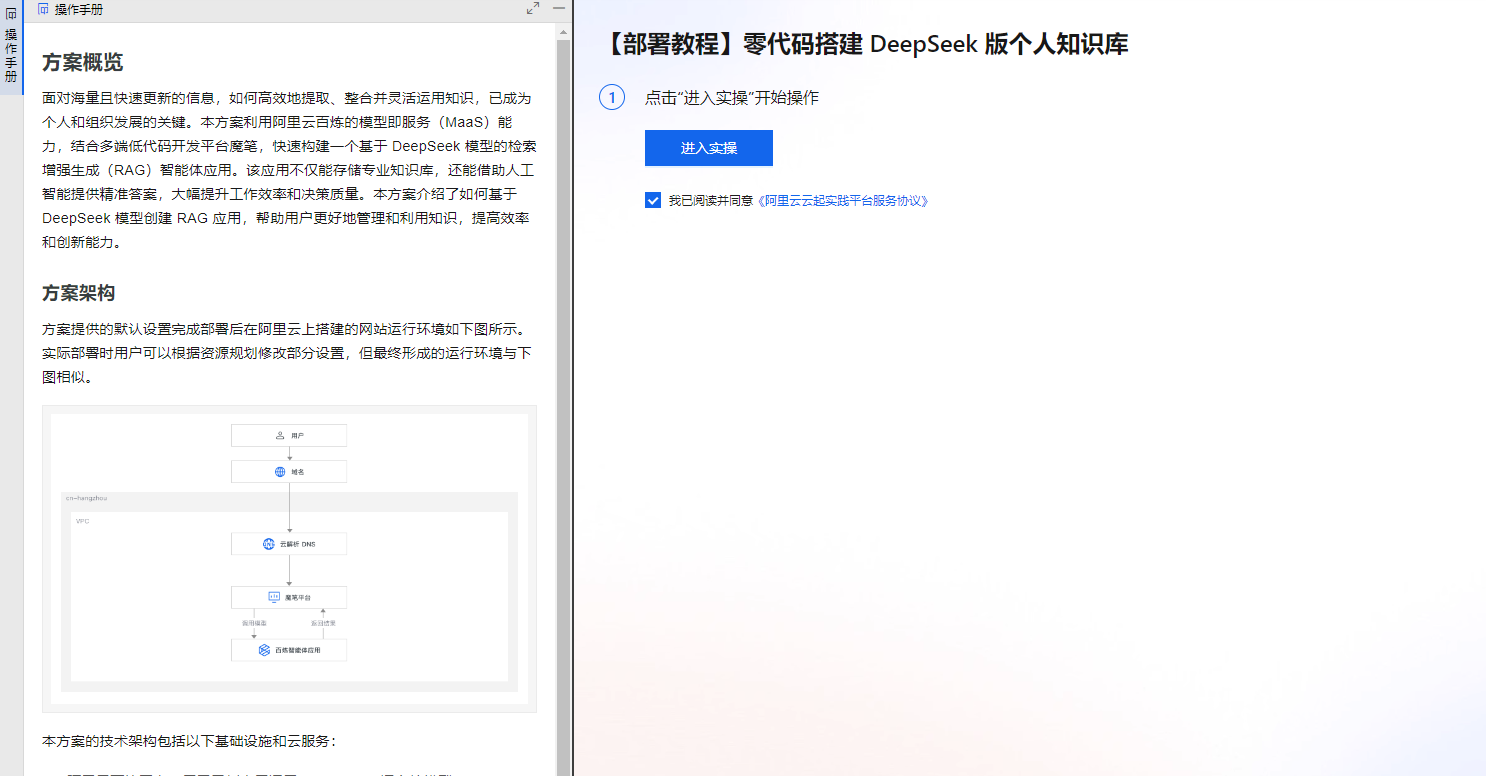This screenshot has height=776, width=1486.
Task: Click the architecture diagram image
Action: [289, 558]
